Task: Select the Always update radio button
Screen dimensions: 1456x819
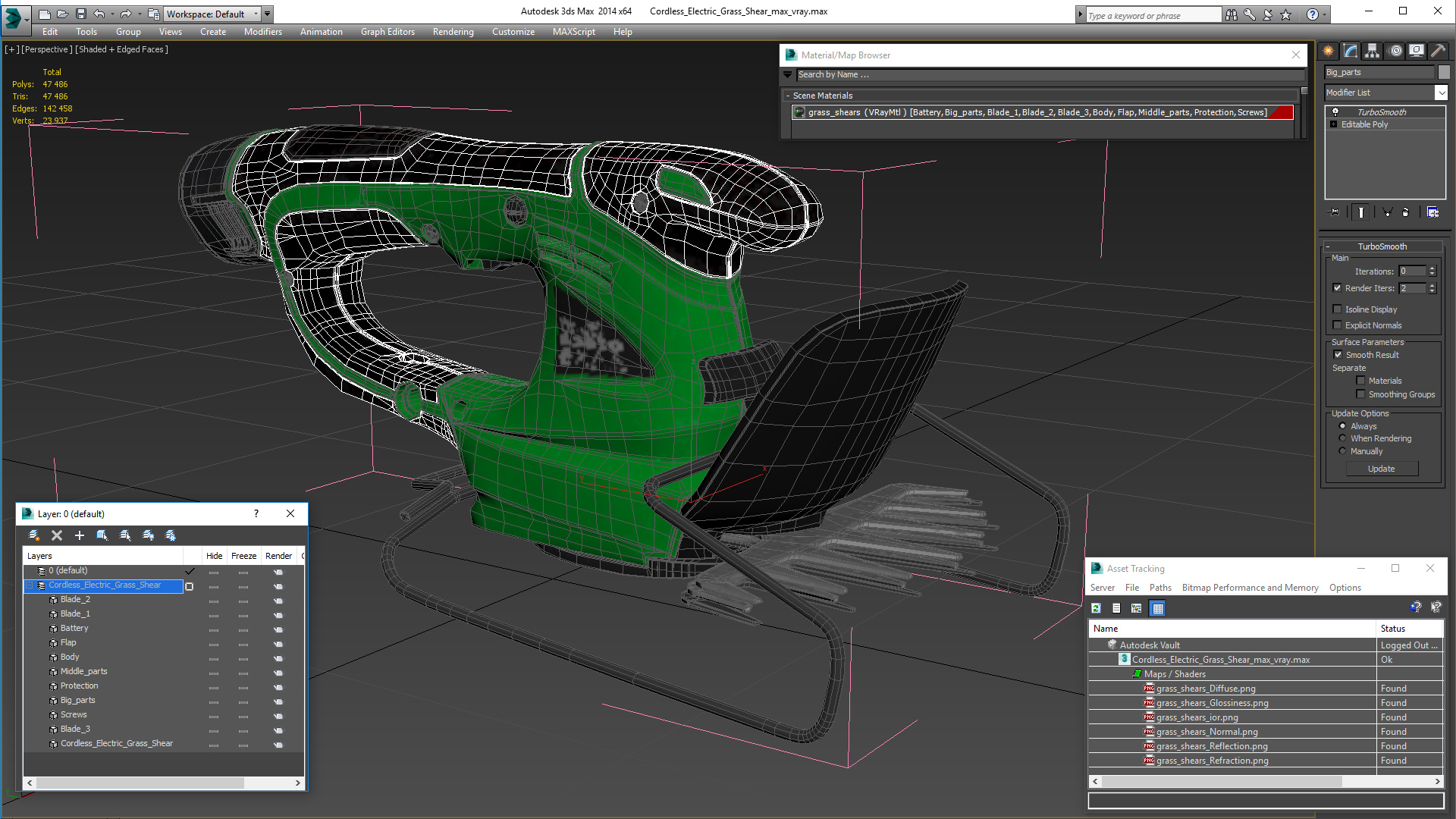Action: (x=1343, y=425)
